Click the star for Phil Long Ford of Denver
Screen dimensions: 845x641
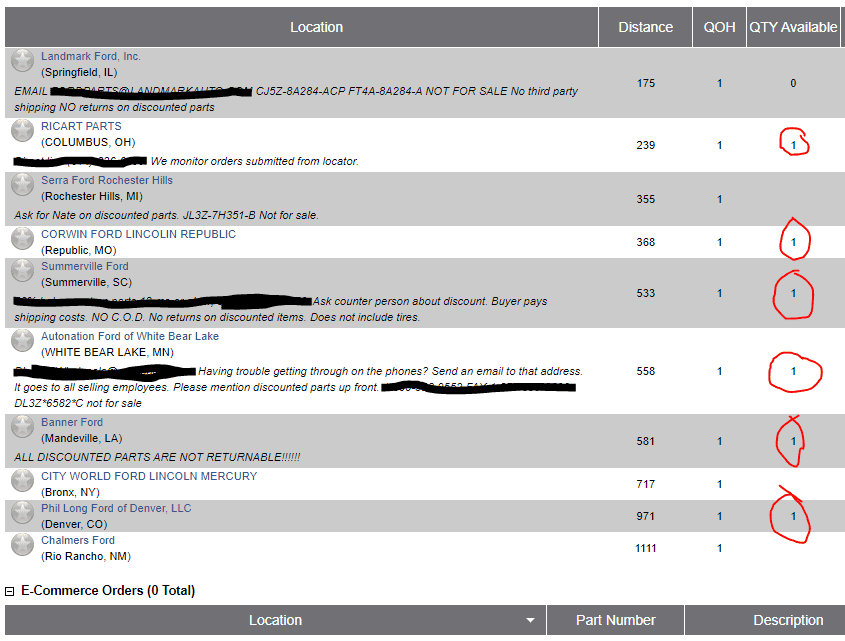[23, 512]
